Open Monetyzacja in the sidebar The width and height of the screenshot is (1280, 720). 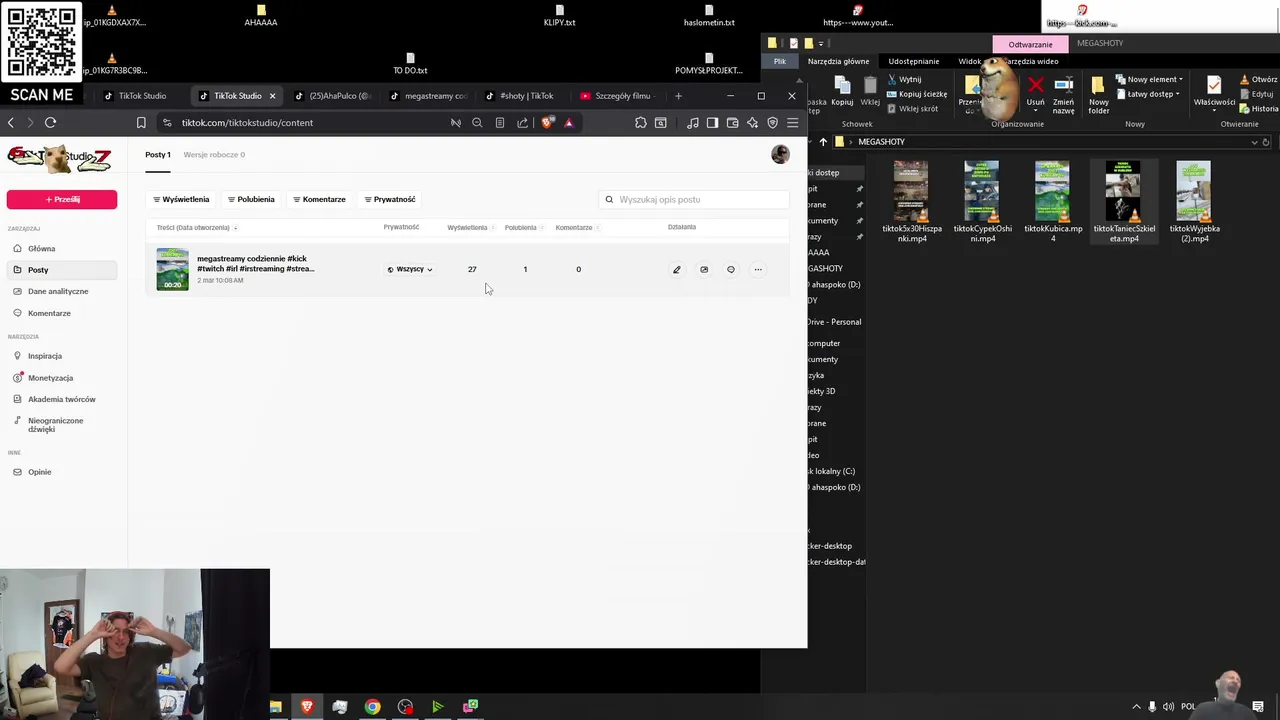pos(50,378)
